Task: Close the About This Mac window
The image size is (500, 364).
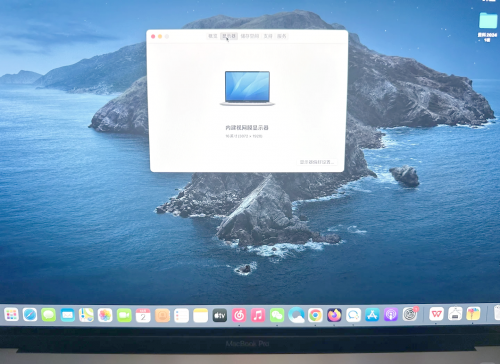Action: (x=153, y=36)
